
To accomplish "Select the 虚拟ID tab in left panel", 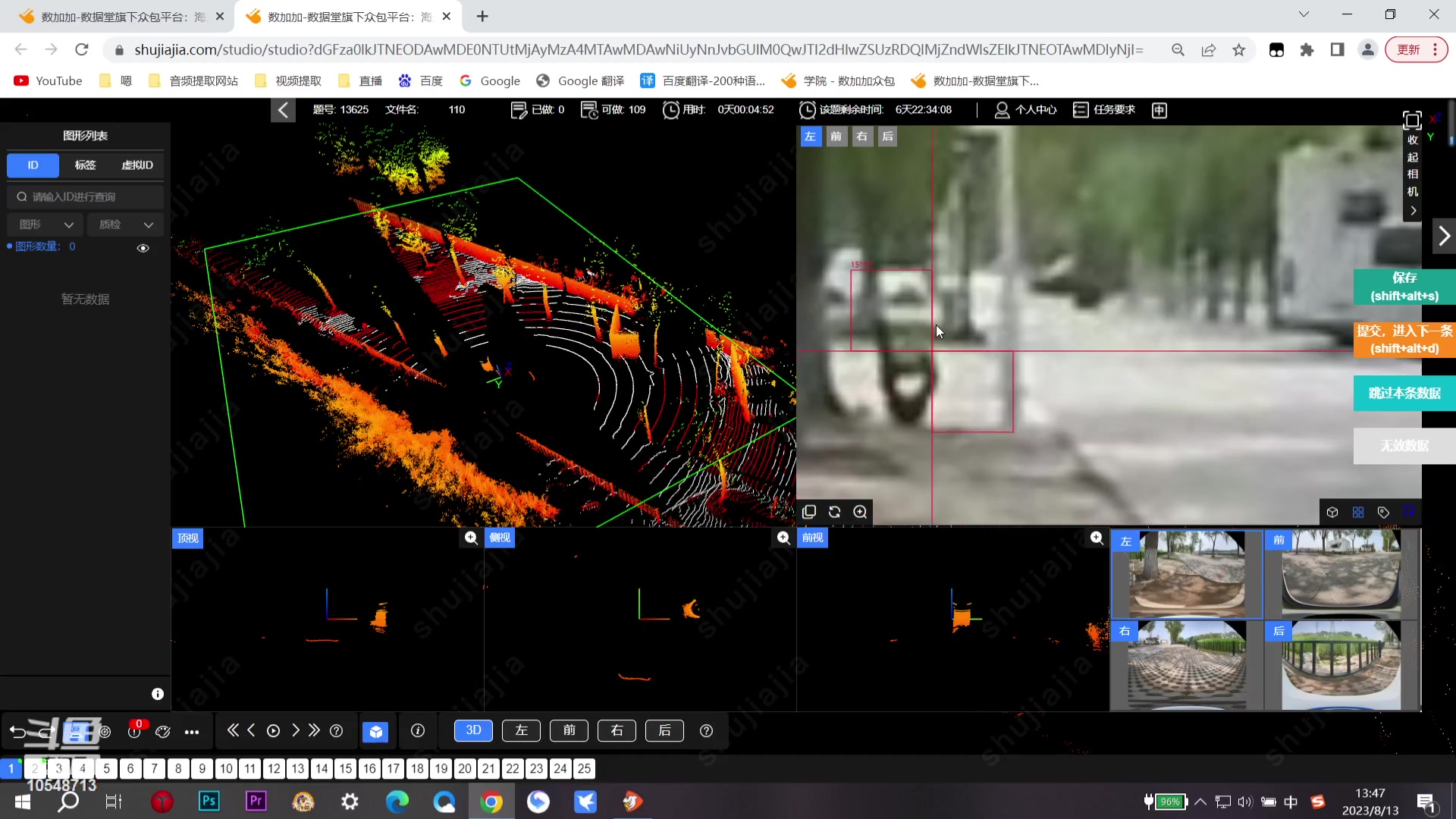I will [x=137, y=165].
